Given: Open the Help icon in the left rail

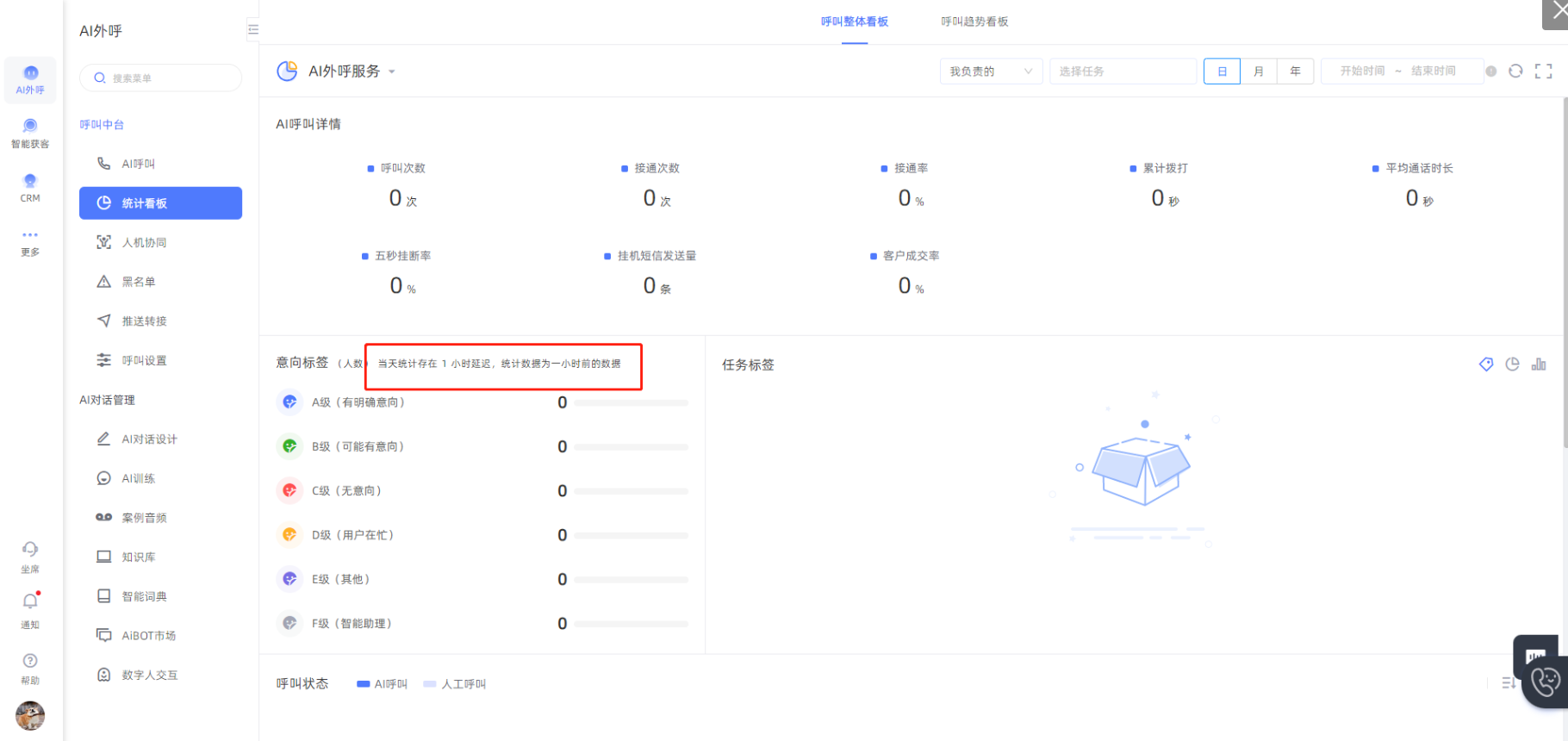Looking at the screenshot, I should tap(30, 661).
